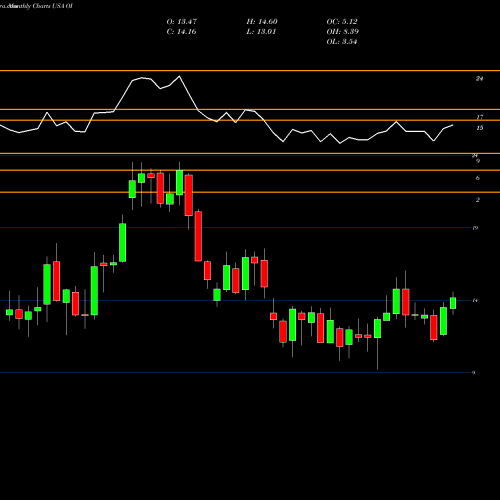The image size is (500, 500).
Task: Click the low value L: 13.01
Action: coord(261,32)
